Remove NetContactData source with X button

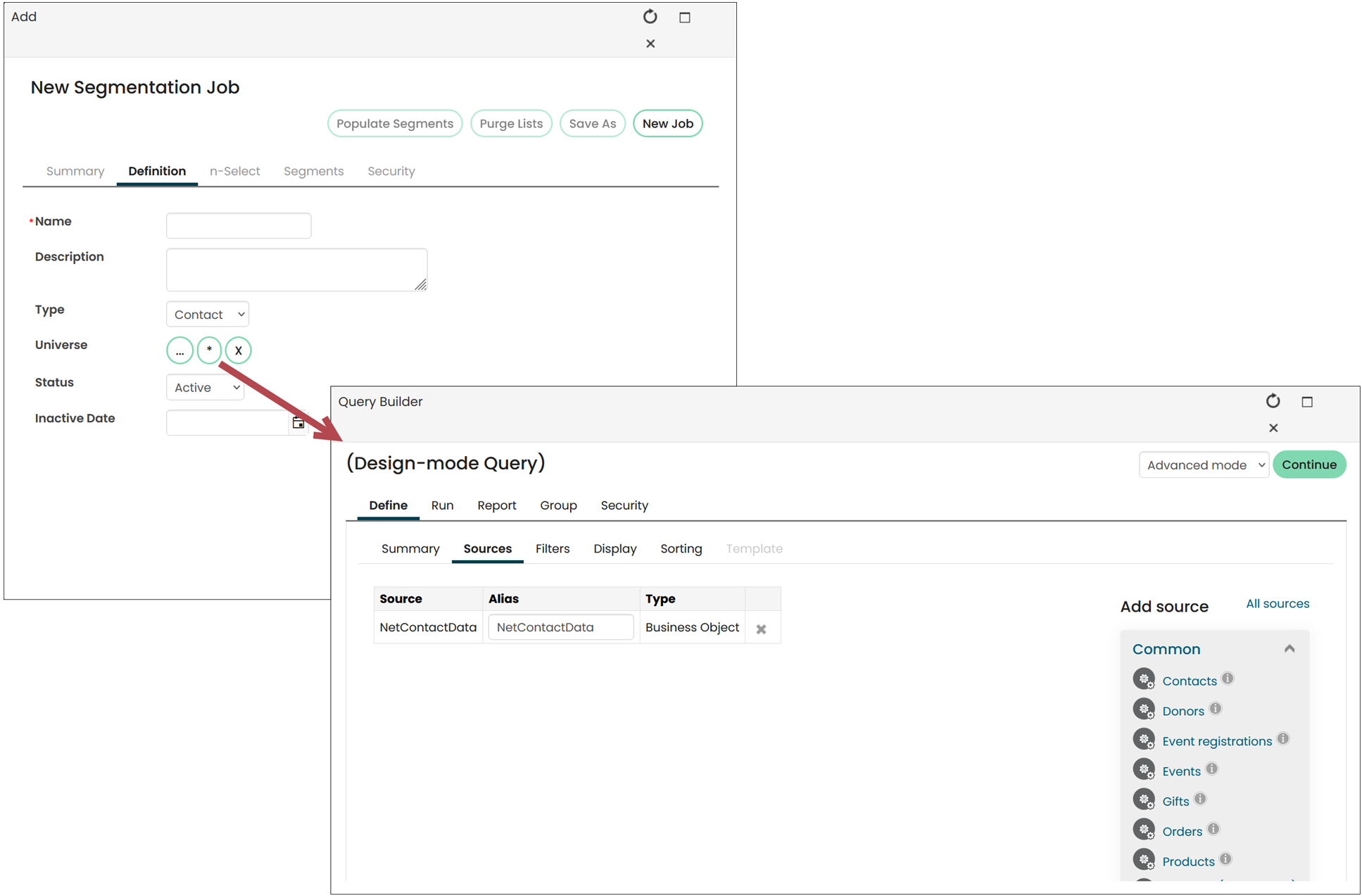point(764,628)
